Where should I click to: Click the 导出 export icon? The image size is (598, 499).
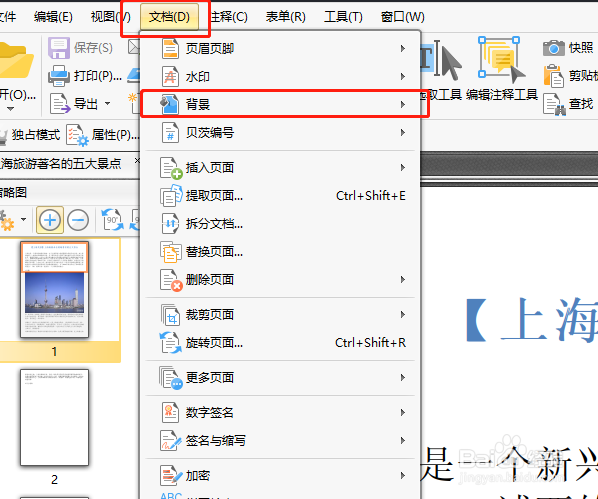click(x=60, y=104)
